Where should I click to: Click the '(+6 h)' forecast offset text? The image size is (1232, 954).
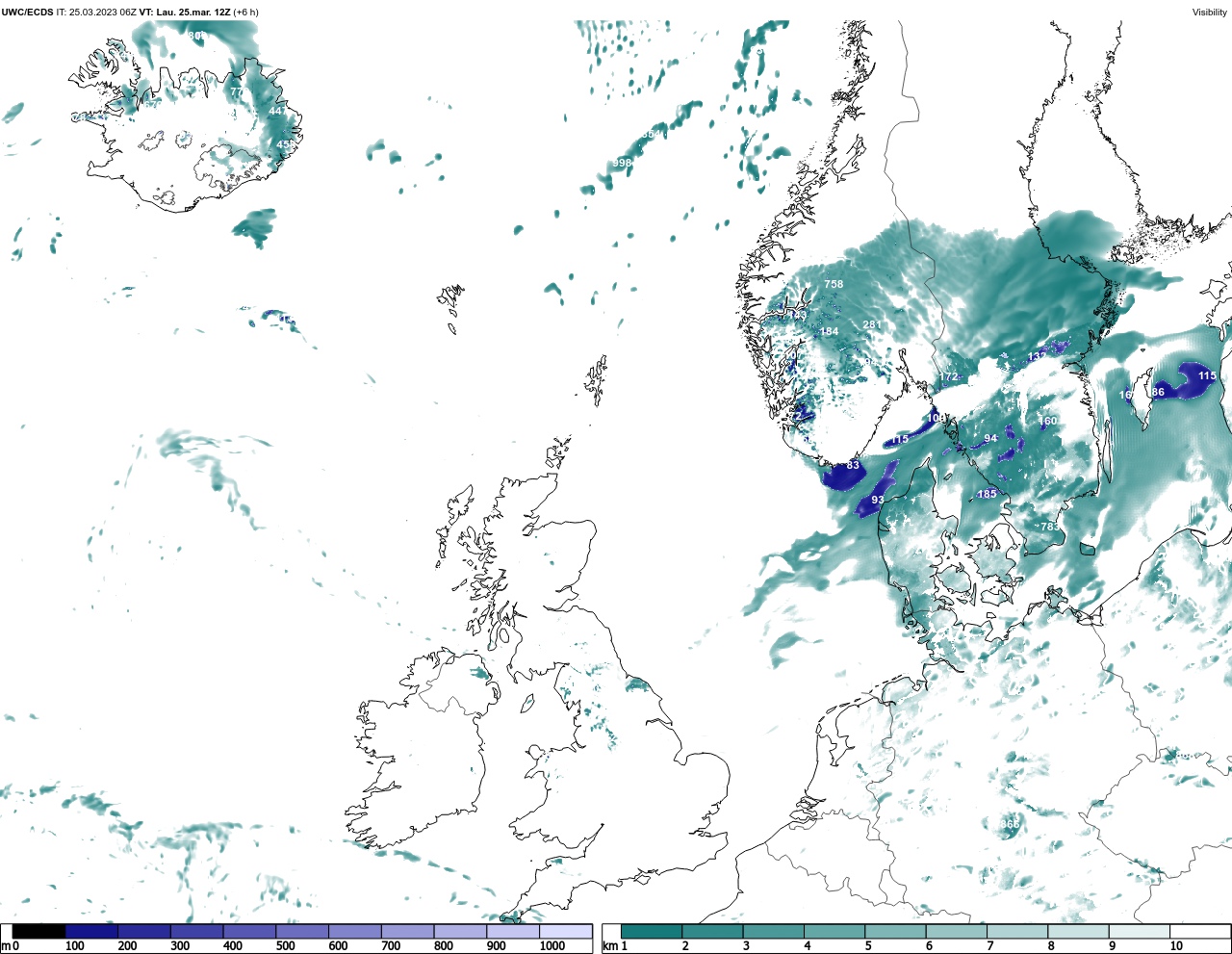point(246,13)
